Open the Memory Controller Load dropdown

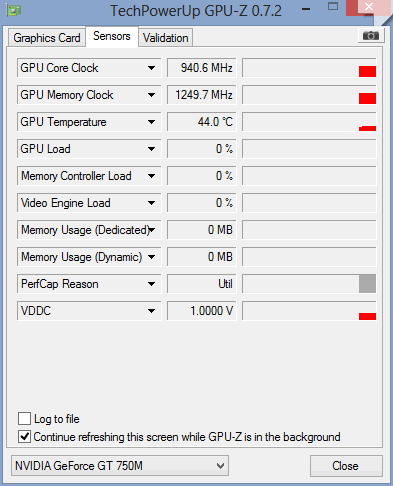151,176
